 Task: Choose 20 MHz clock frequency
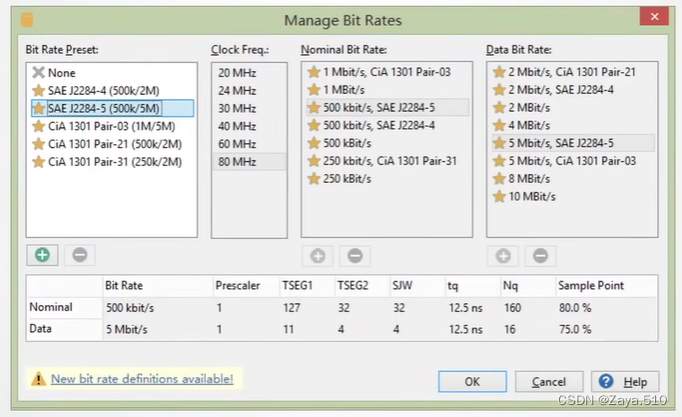coord(249,73)
